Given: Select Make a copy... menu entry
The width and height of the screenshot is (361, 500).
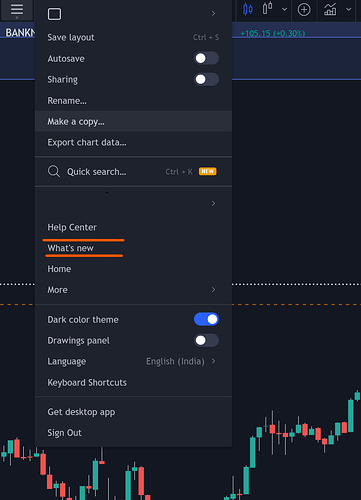Looking at the screenshot, I should tap(133, 121).
